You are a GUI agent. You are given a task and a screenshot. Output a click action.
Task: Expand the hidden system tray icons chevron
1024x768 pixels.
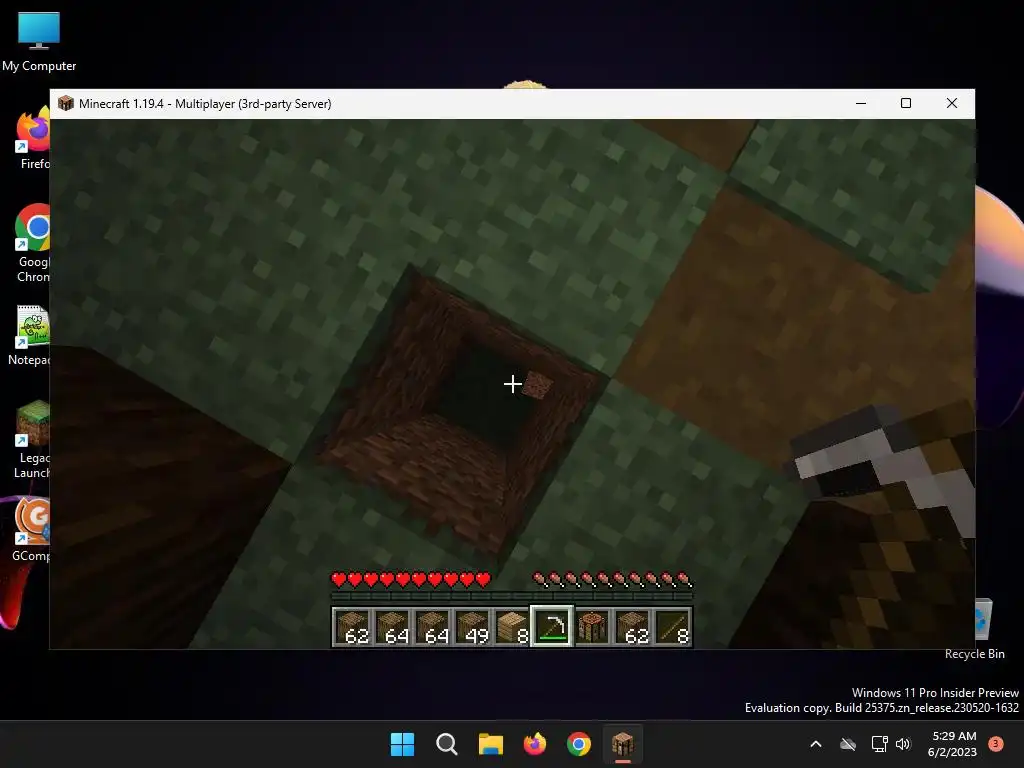pyautogui.click(x=816, y=744)
